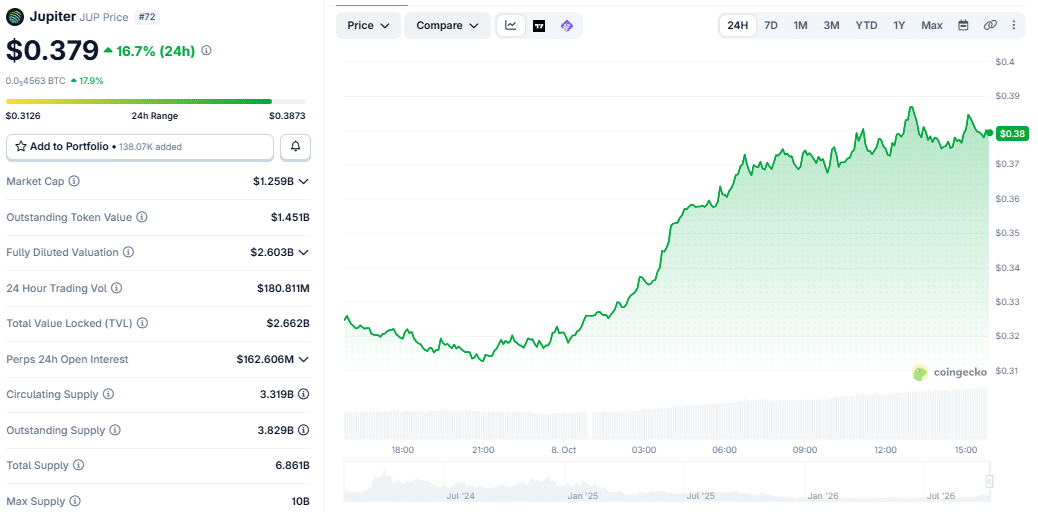Viewport: 1038px width, 512px height.
Task: Open info icon next to 24h change
Action: 206,50
